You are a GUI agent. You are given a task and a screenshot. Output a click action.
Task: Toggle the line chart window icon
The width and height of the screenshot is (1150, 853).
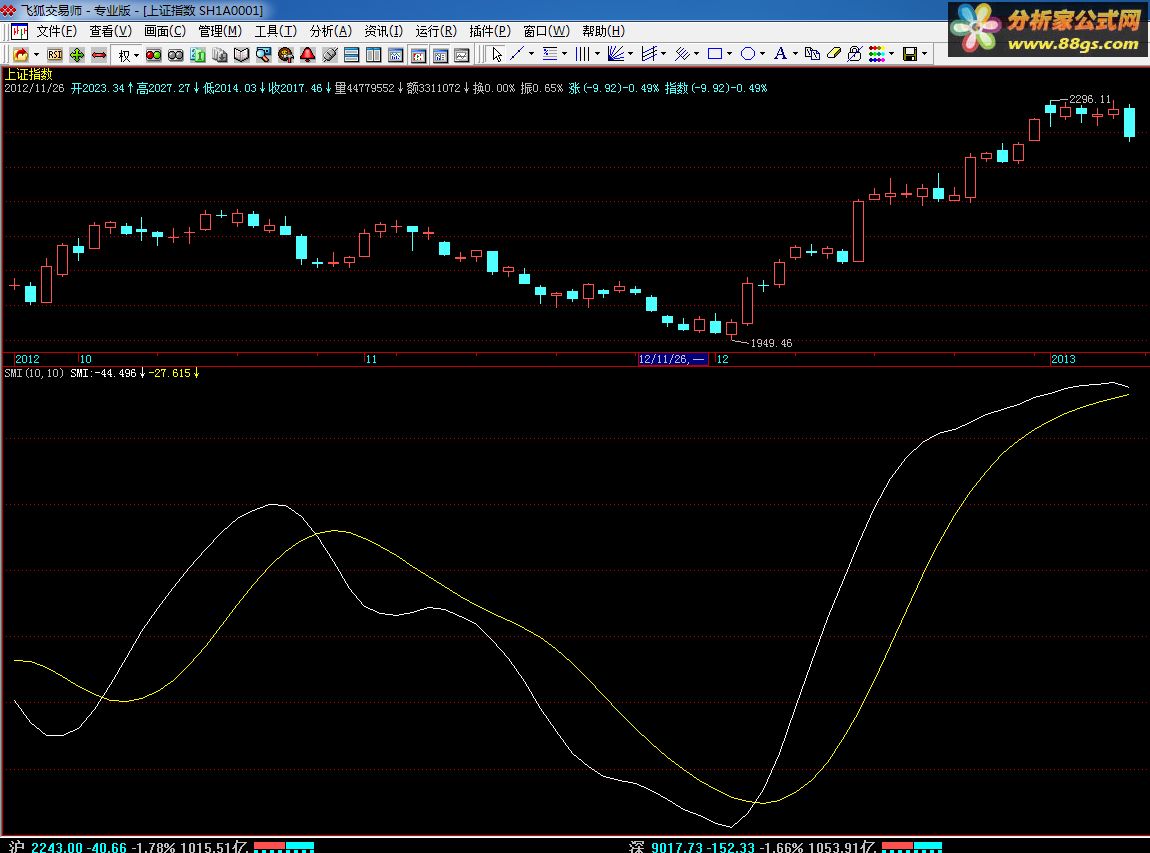[462, 54]
